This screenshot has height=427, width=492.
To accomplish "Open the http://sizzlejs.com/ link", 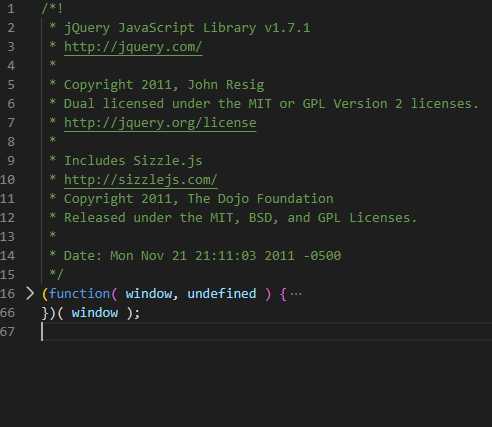I will click(140, 180).
